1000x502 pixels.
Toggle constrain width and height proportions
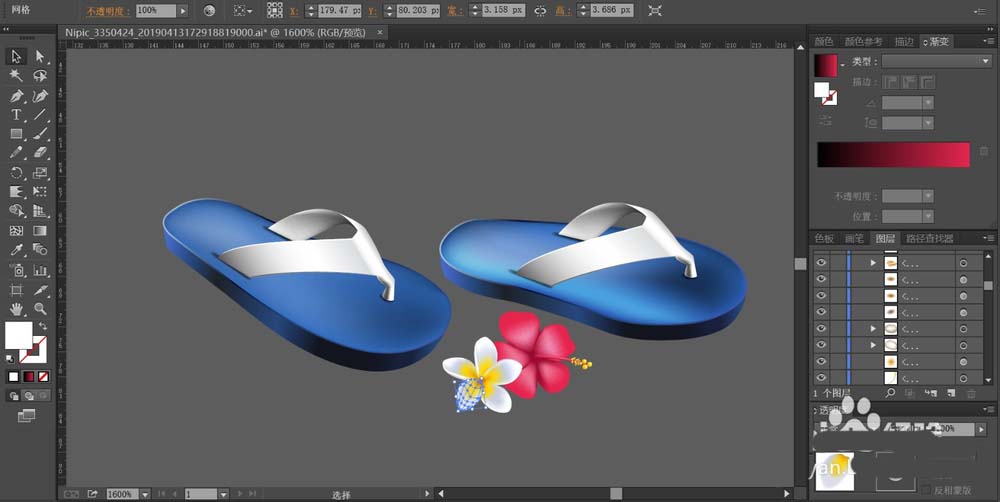pyautogui.click(x=540, y=11)
